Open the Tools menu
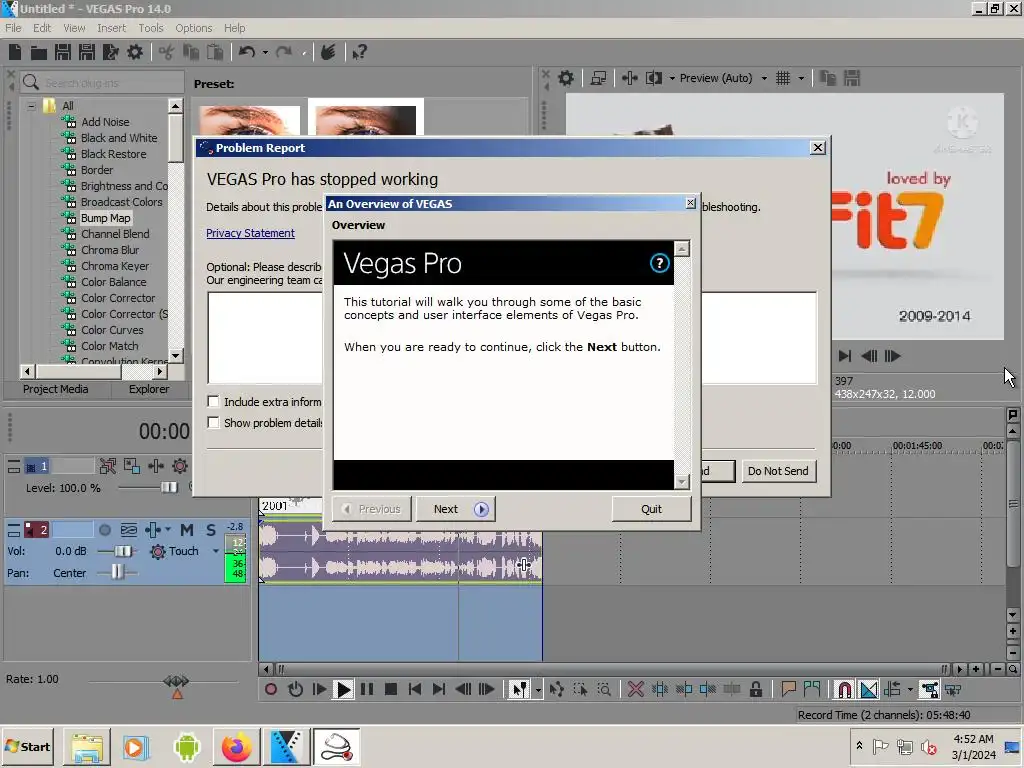 coord(151,28)
